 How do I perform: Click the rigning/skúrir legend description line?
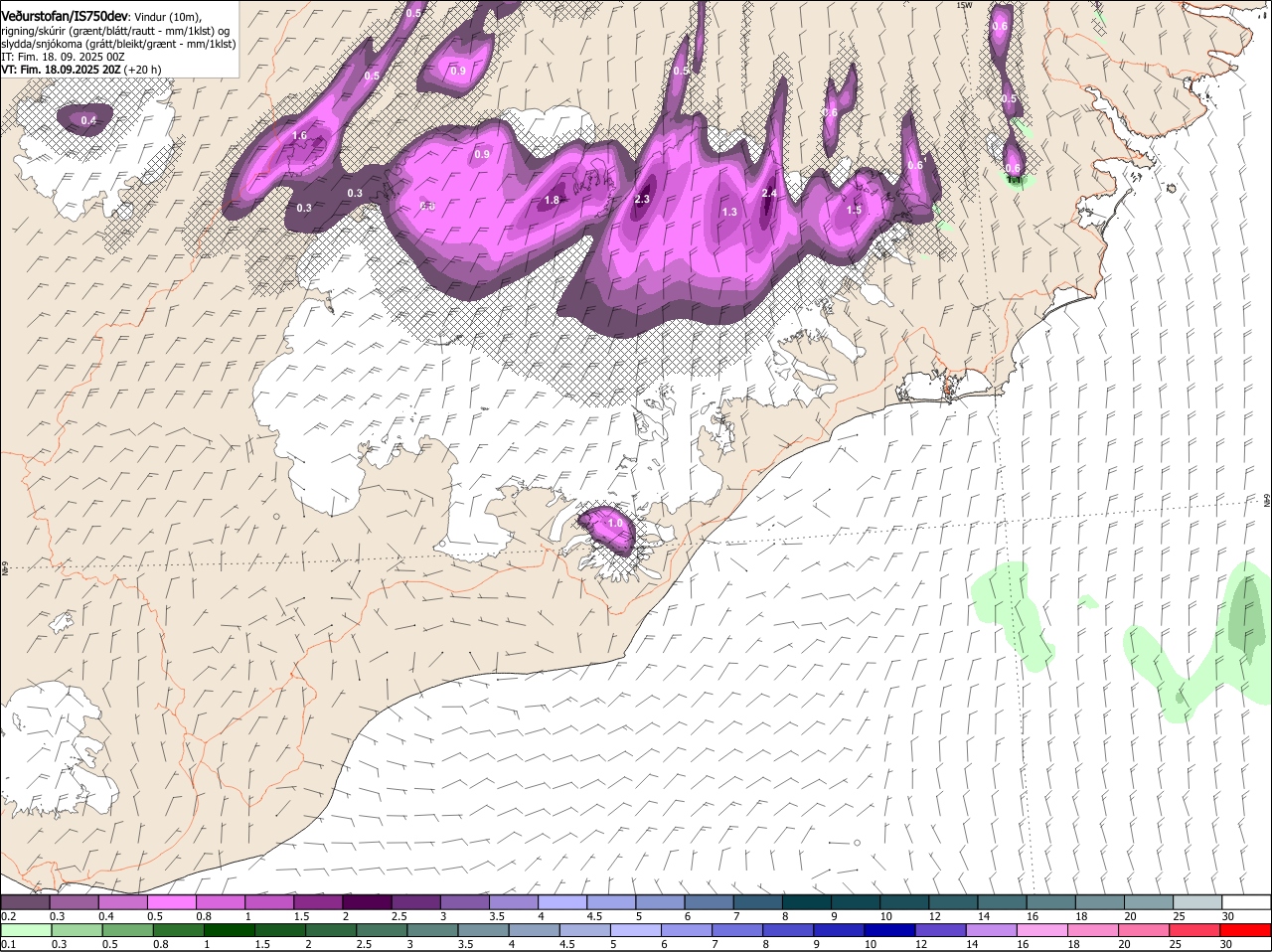115,31
